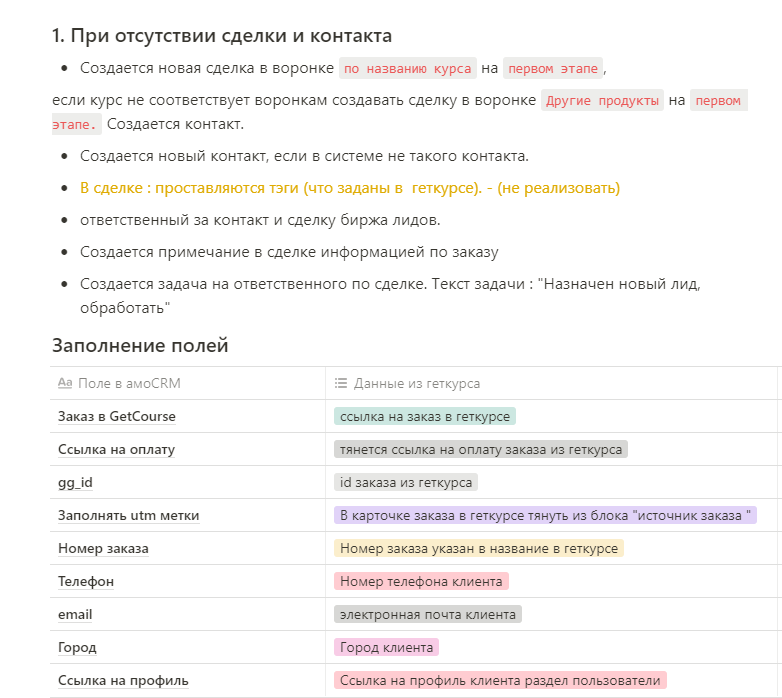Select the purple "источник заказа" tag
Screen dimensions: 782x698
(x=545, y=515)
